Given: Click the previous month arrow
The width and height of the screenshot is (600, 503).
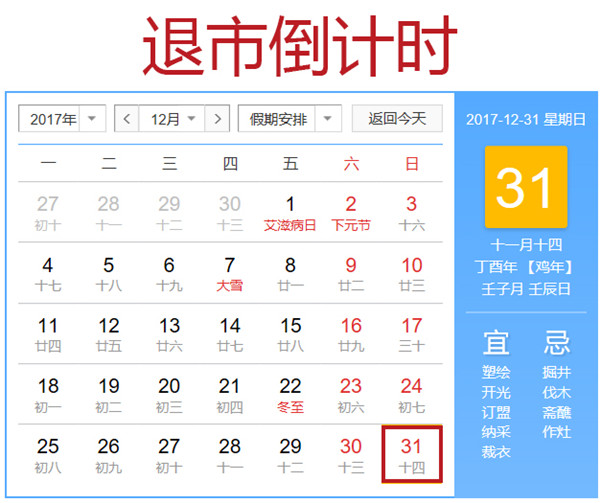Looking at the screenshot, I should click(x=127, y=119).
